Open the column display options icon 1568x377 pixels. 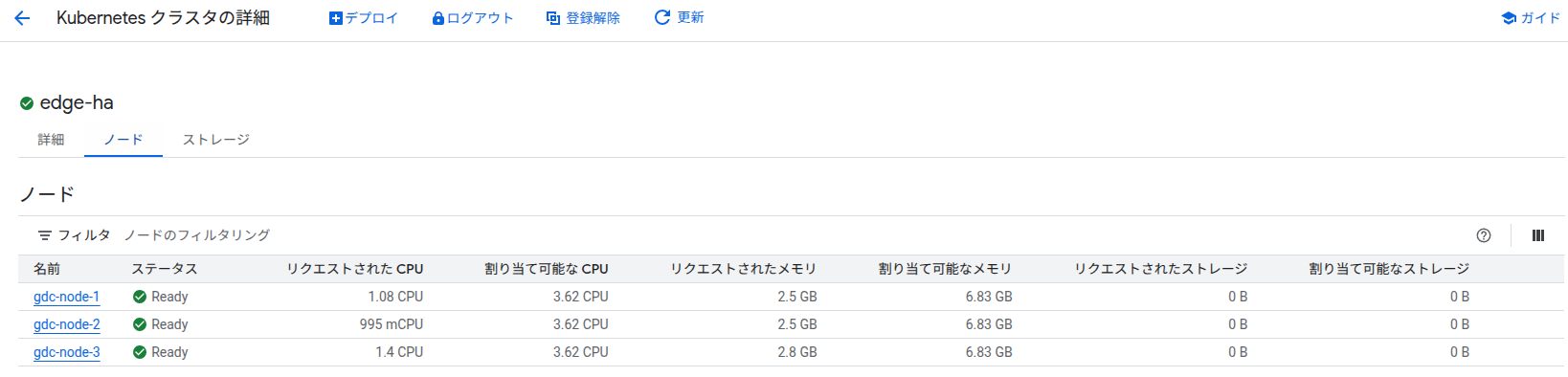click(x=1538, y=235)
